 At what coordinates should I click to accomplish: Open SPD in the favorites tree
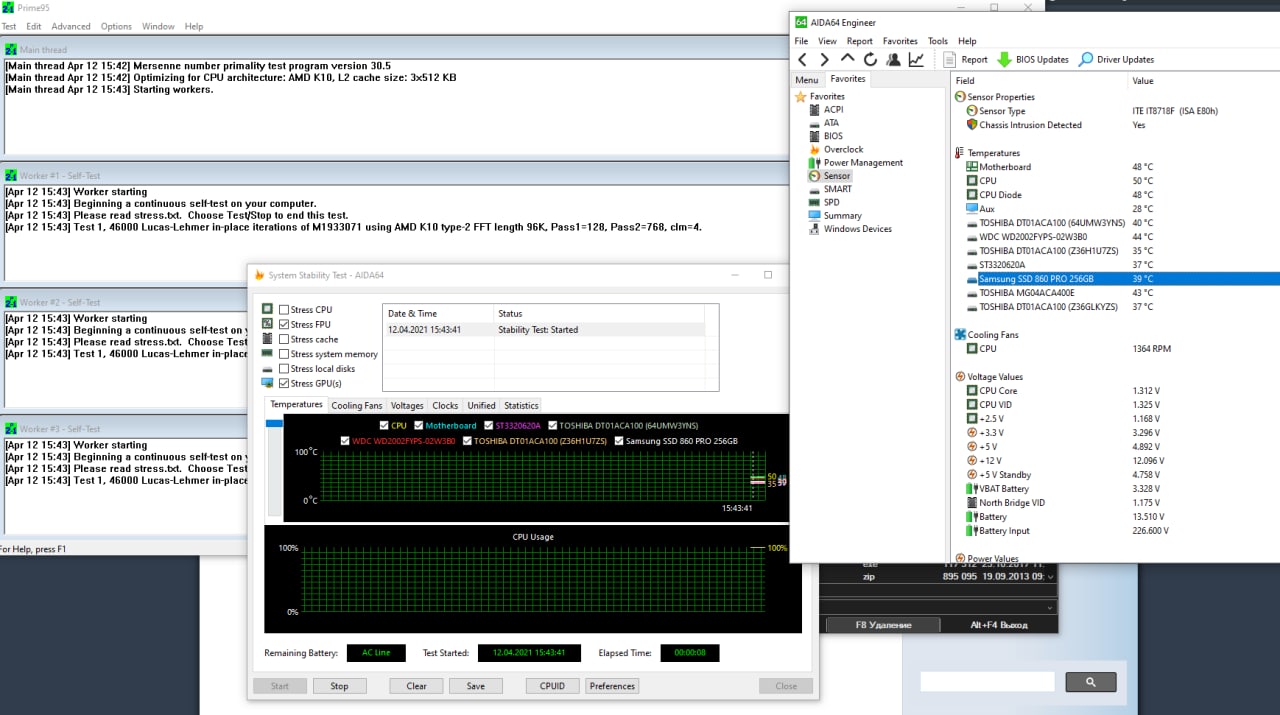click(x=831, y=202)
